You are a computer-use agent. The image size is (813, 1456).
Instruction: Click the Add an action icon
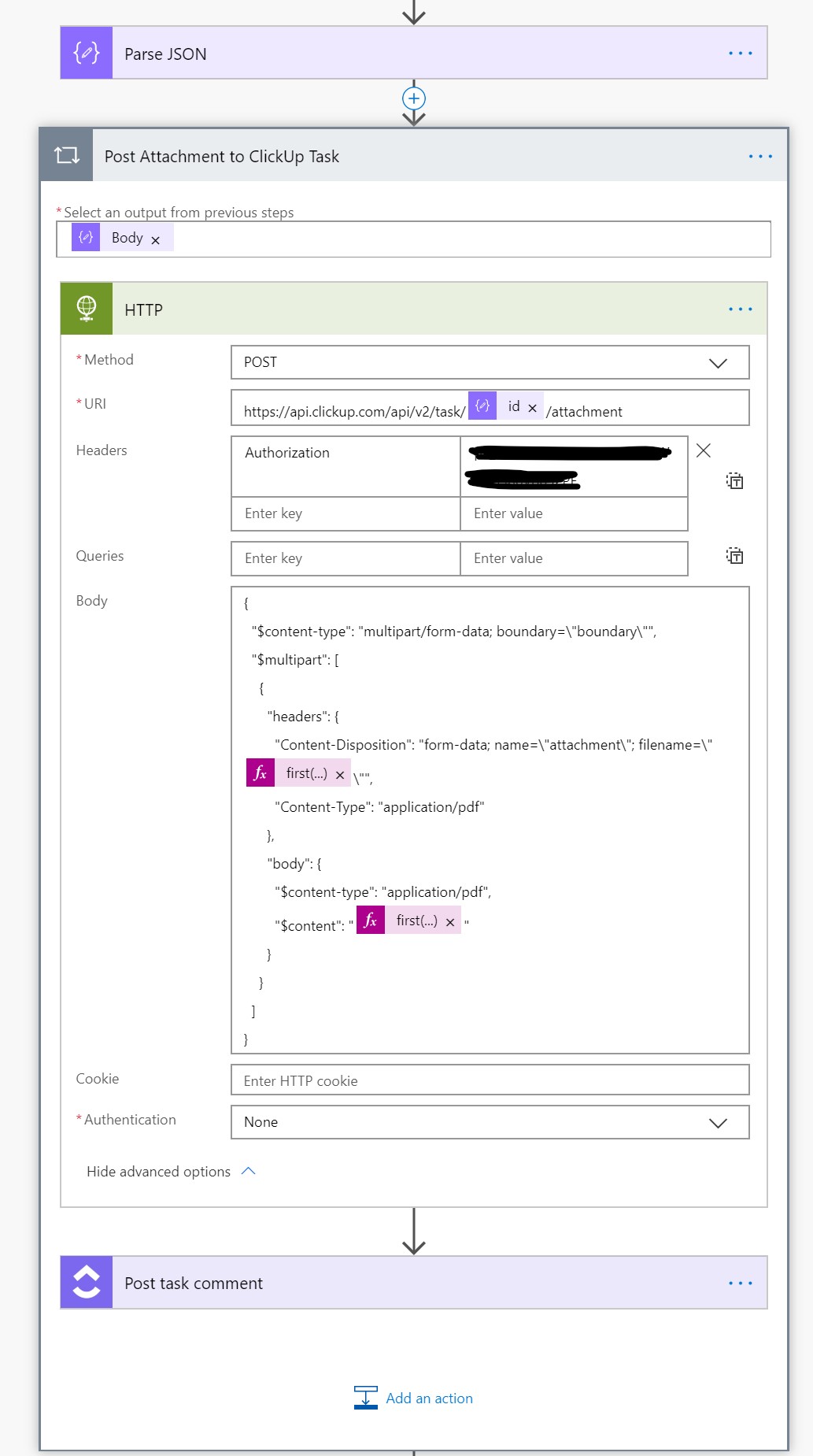pyautogui.click(x=366, y=1398)
